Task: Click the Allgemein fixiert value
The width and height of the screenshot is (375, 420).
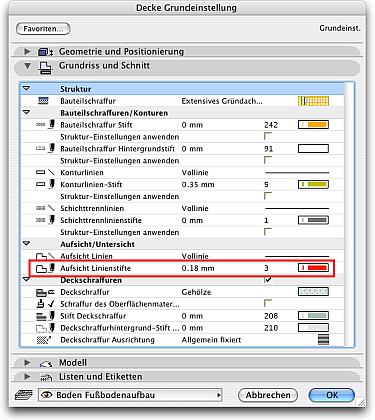Action: tap(211, 340)
